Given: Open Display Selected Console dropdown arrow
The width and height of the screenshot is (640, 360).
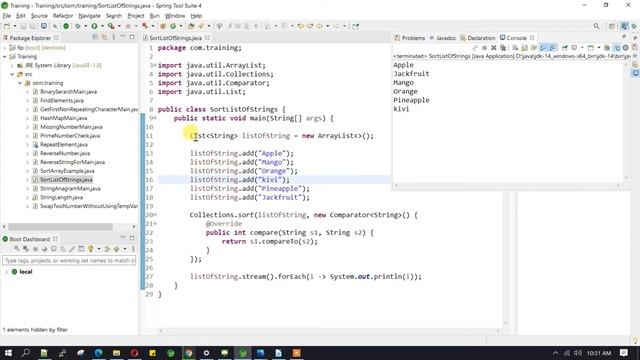Looking at the screenshot, I should click(582, 48).
